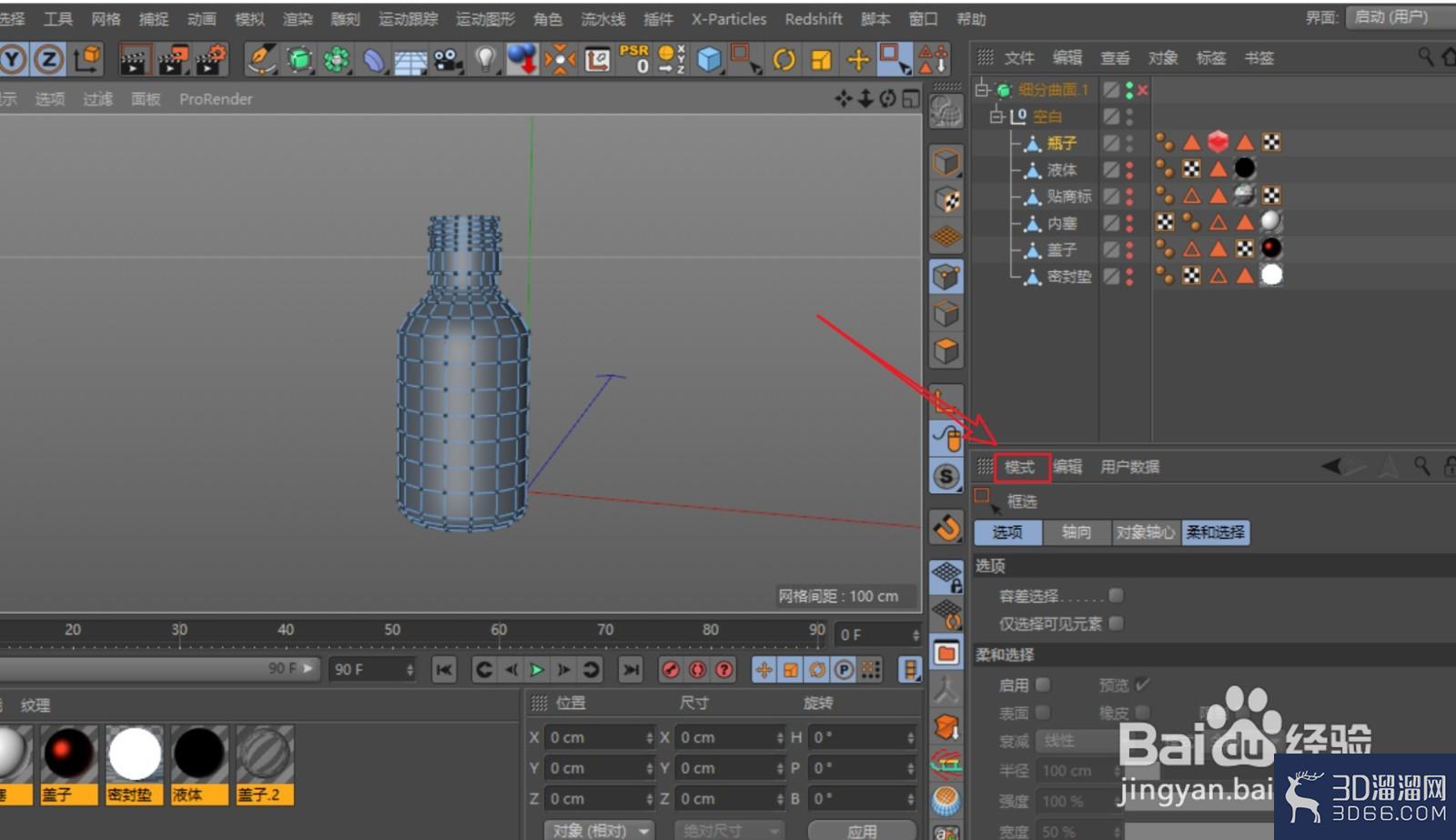1456x840 pixels.
Task: Click the green subdivision surface generator icon
Action: (x=299, y=60)
